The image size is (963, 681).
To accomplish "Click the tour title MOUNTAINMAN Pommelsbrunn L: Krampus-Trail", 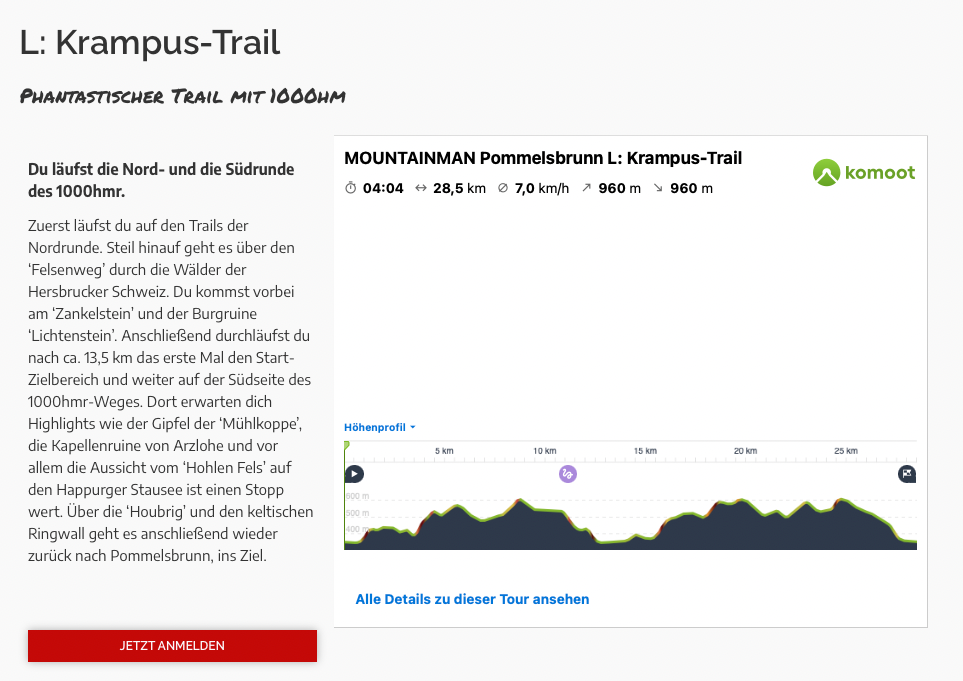I will coord(543,158).
